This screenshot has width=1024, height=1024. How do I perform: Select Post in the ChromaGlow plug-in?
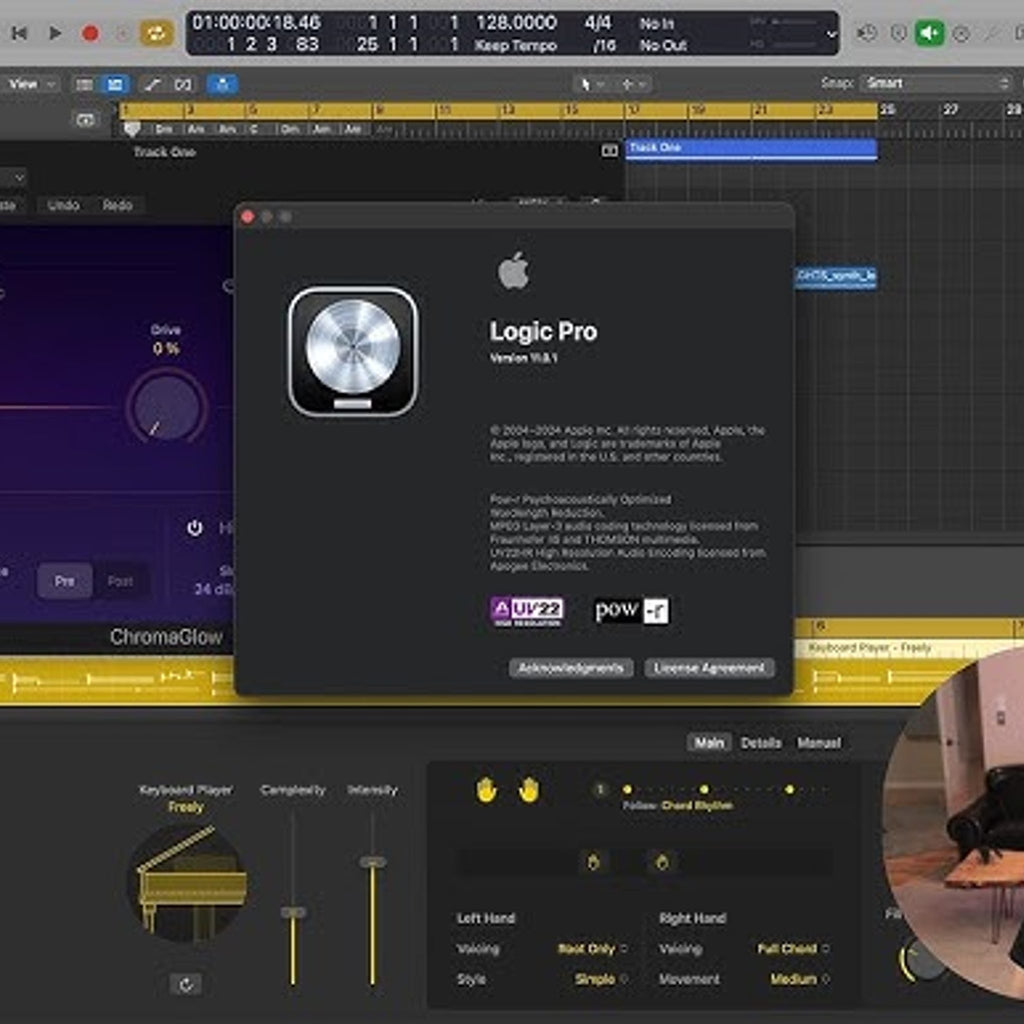(x=120, y=581)
